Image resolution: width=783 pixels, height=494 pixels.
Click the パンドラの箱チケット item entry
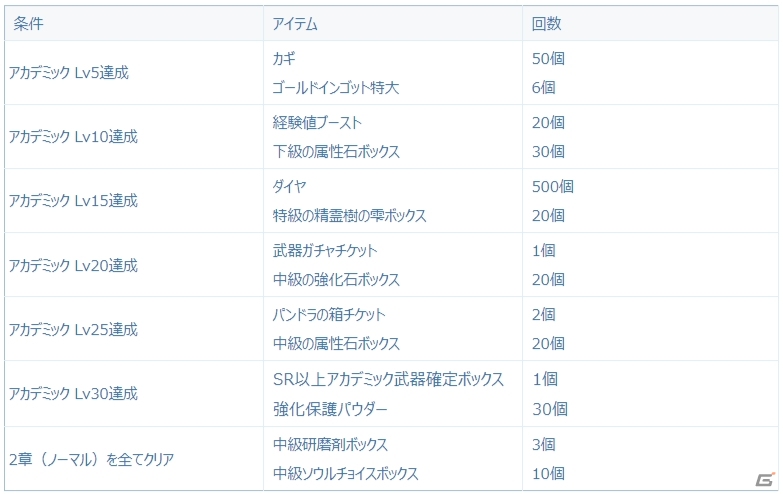pyautogui.click(x=329, y=315)
